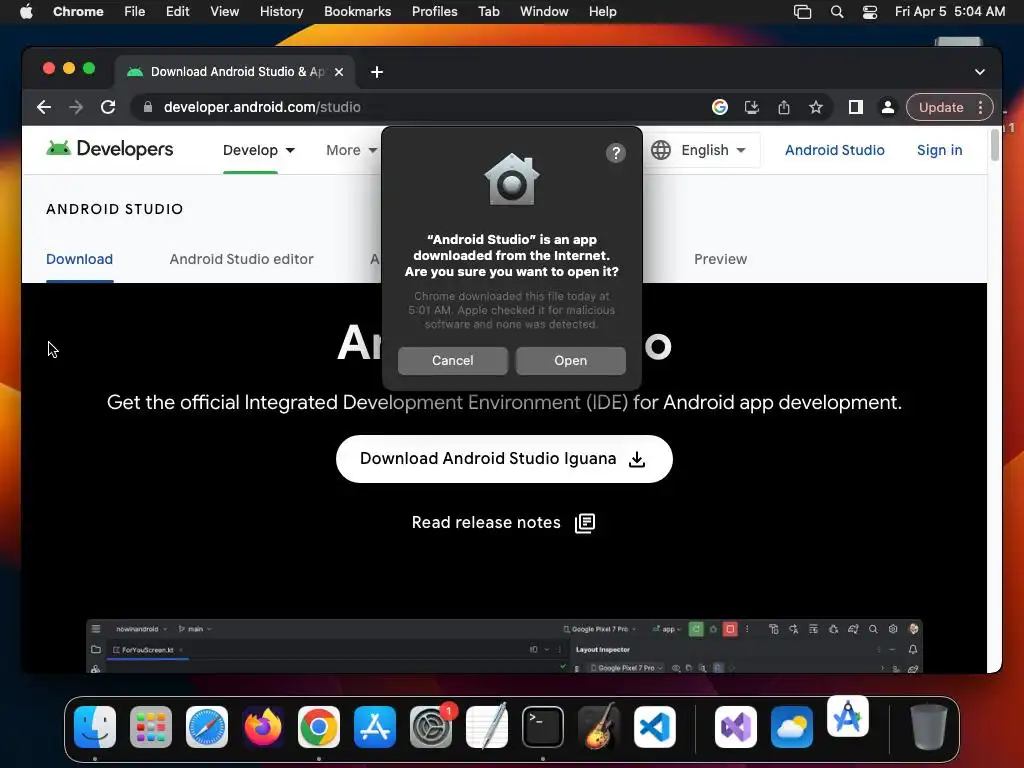Go to Android Developers home logo
The width and height of the screenshot is (1024, 768).
coord(110,150)
